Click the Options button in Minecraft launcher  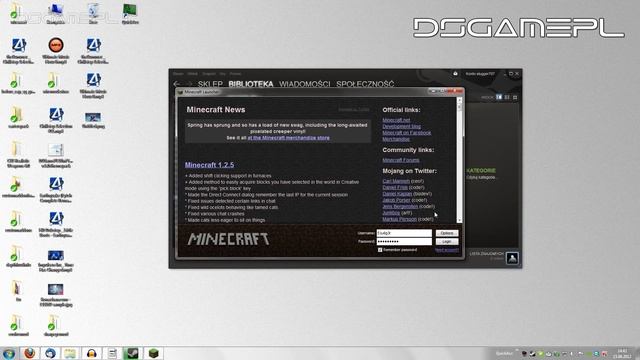447,233
